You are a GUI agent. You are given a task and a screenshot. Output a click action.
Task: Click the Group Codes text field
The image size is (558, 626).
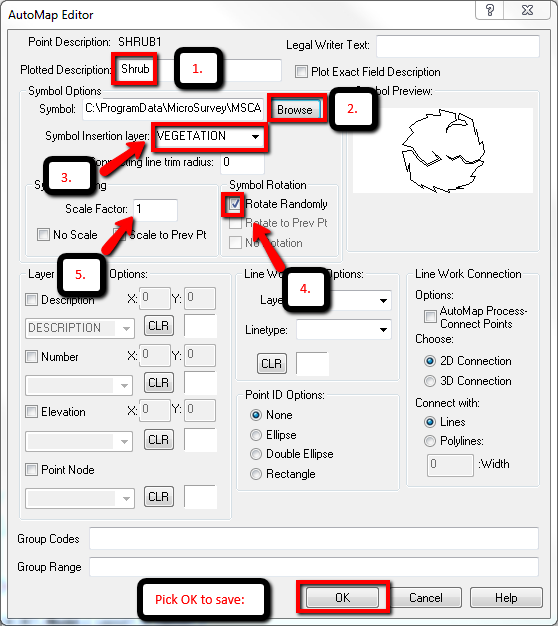coord(314,538)
